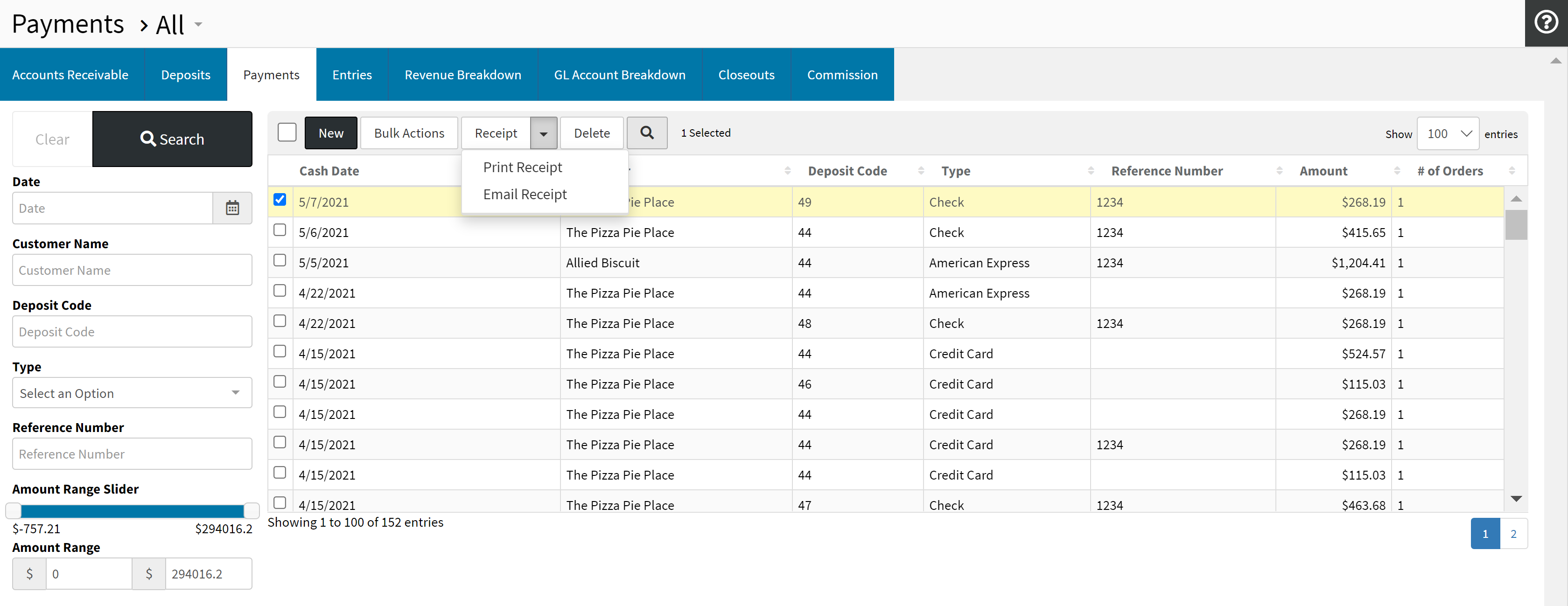
Task: Open the Date calendar picker icon
Action: (232, 208)
